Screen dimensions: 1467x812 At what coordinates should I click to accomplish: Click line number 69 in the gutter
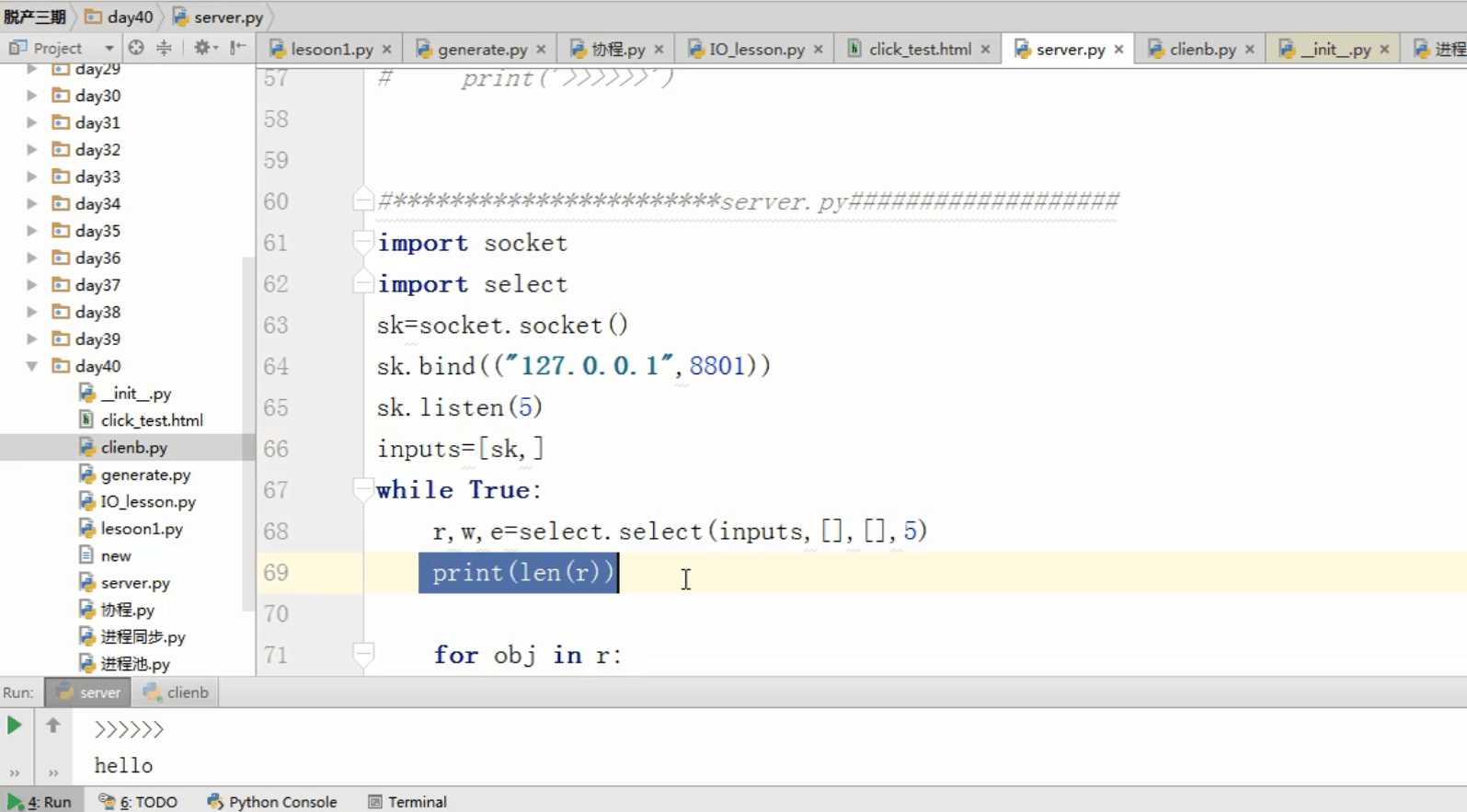pos(276,573)
